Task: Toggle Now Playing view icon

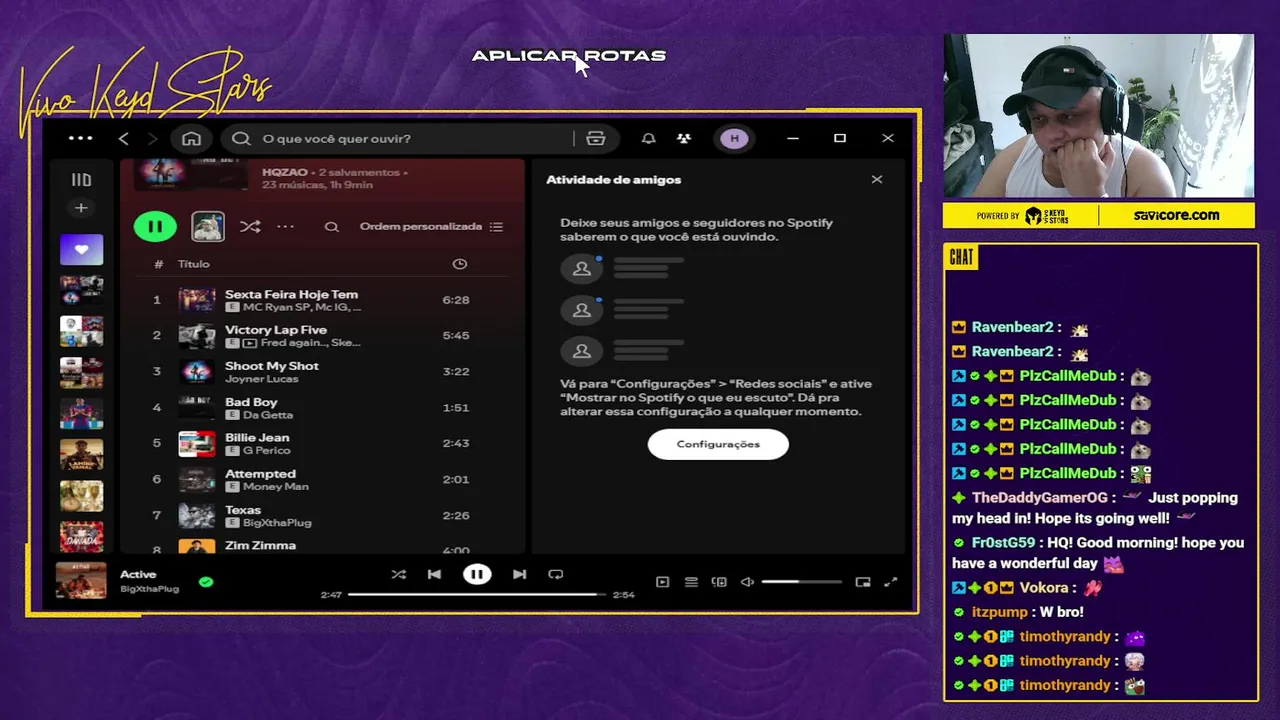Action: (662, 582)
